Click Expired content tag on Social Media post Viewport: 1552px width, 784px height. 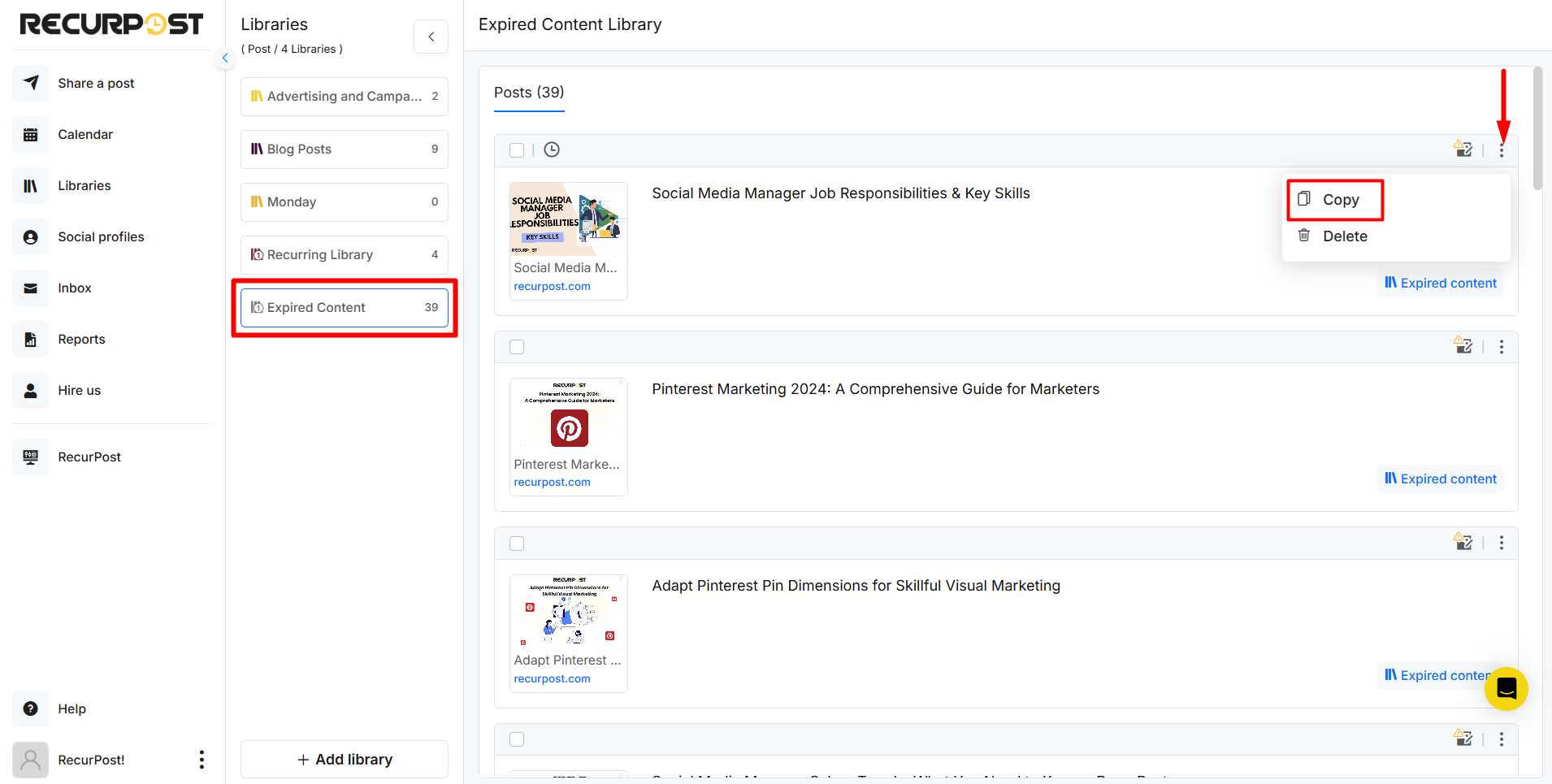coord(1441,283)
